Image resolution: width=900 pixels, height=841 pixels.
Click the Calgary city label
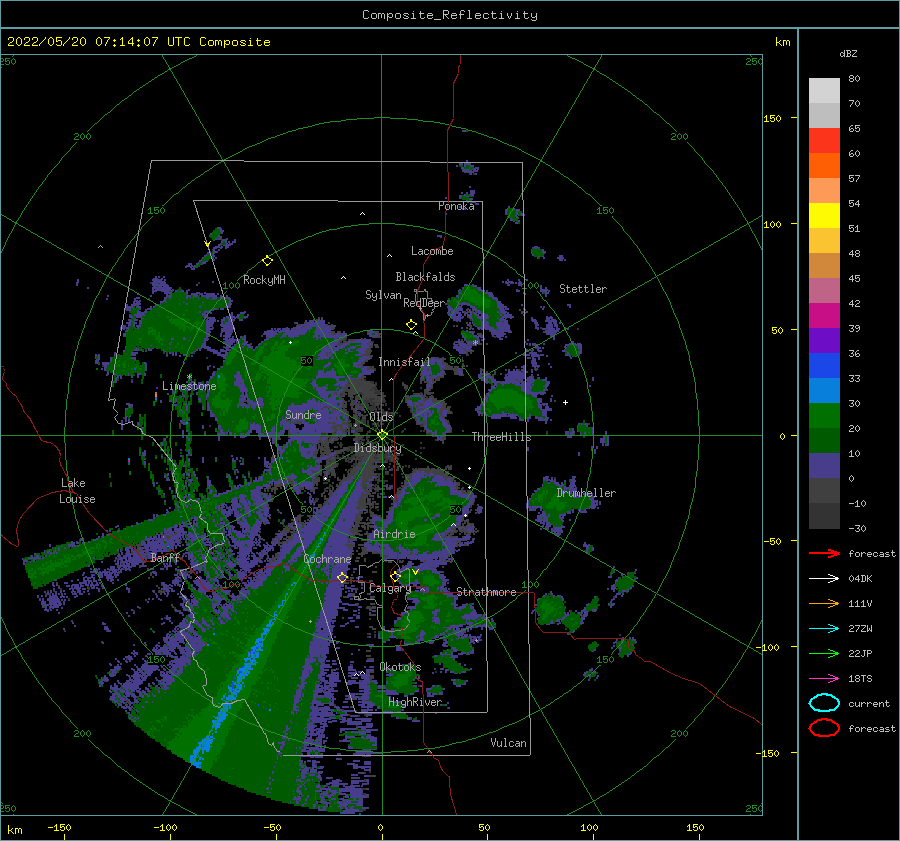point(390,588)
